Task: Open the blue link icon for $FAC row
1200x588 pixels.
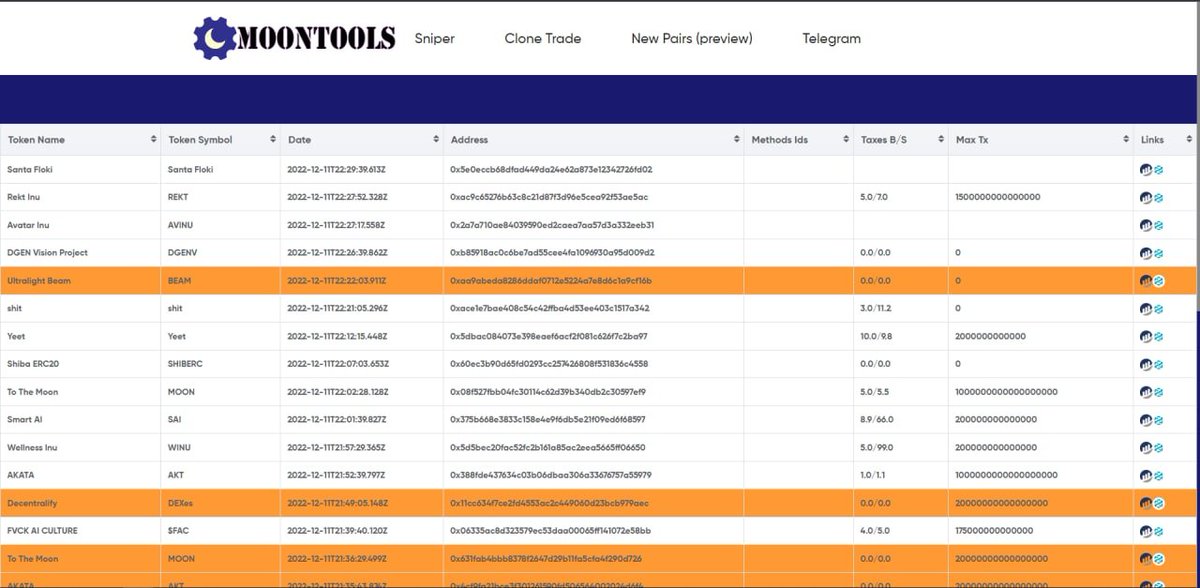Action: tap(1158, 531)
